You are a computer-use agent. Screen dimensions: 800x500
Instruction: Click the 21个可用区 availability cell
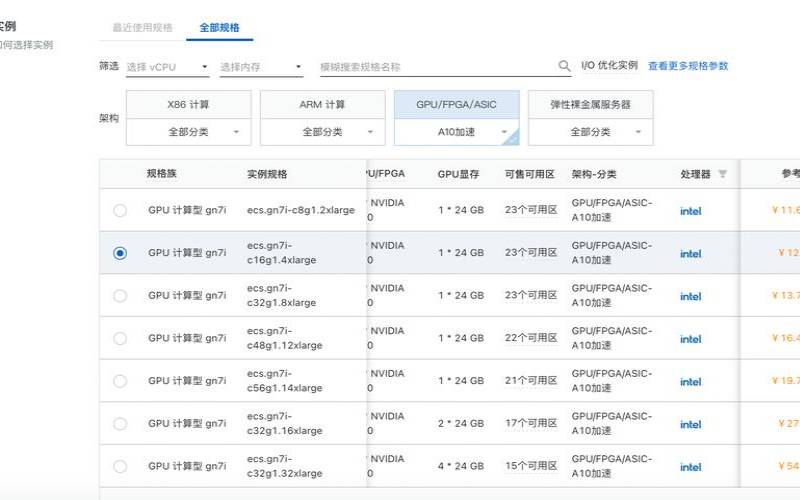[x=531, y=381]
